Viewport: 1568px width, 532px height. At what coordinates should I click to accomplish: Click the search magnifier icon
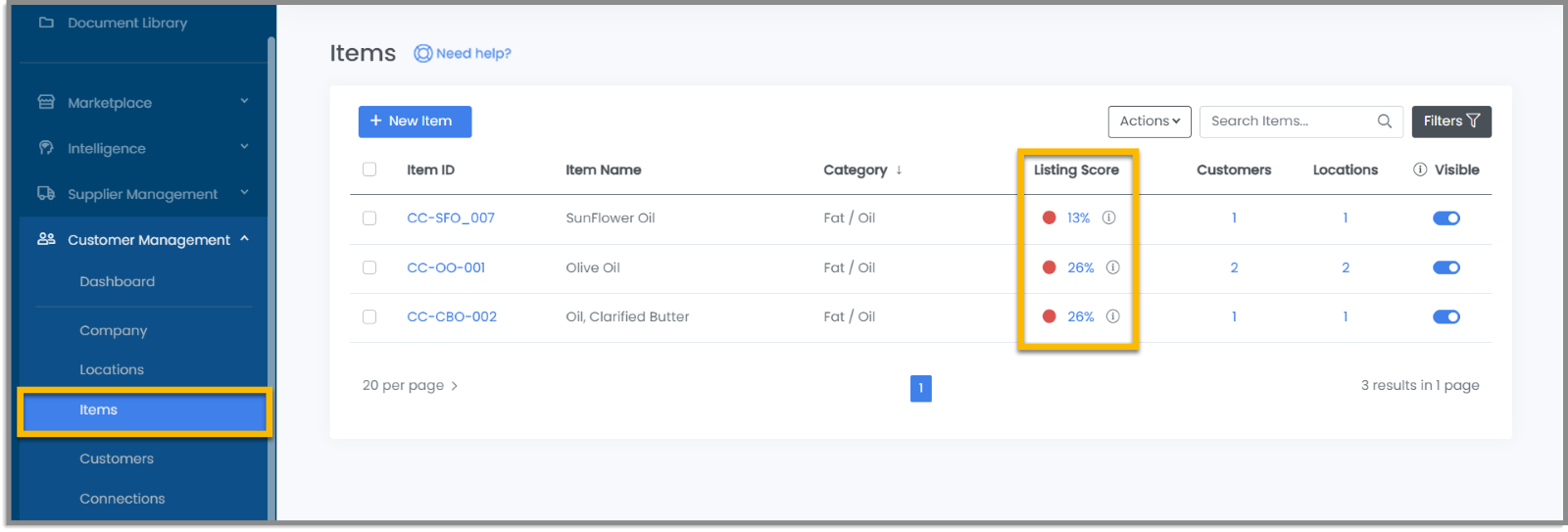coord(1384,121)
